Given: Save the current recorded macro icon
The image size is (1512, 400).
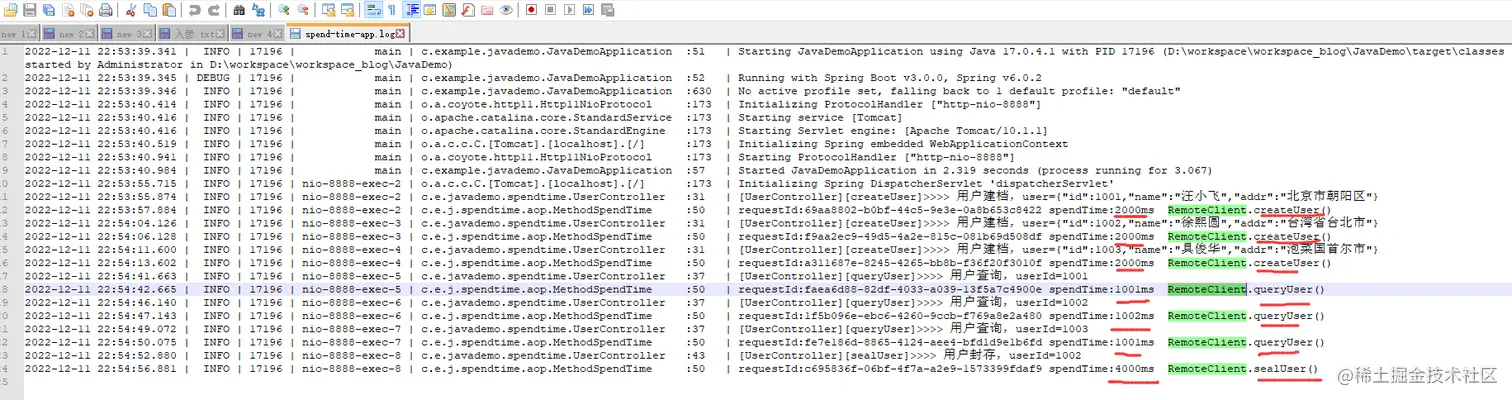Looking at the screenshot, I should pos(607,10).
